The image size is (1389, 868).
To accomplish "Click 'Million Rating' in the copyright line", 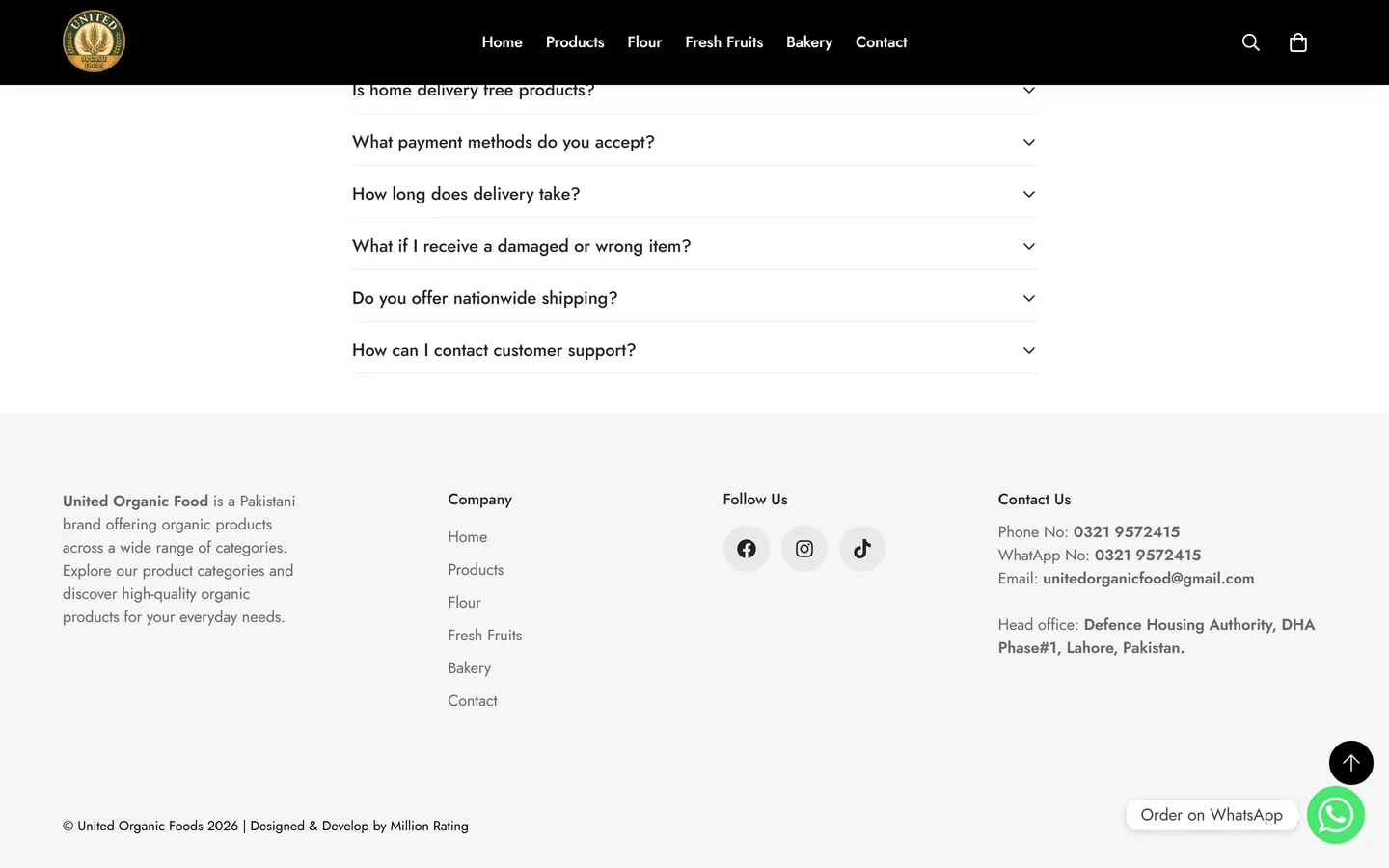I will pos(429,827).
